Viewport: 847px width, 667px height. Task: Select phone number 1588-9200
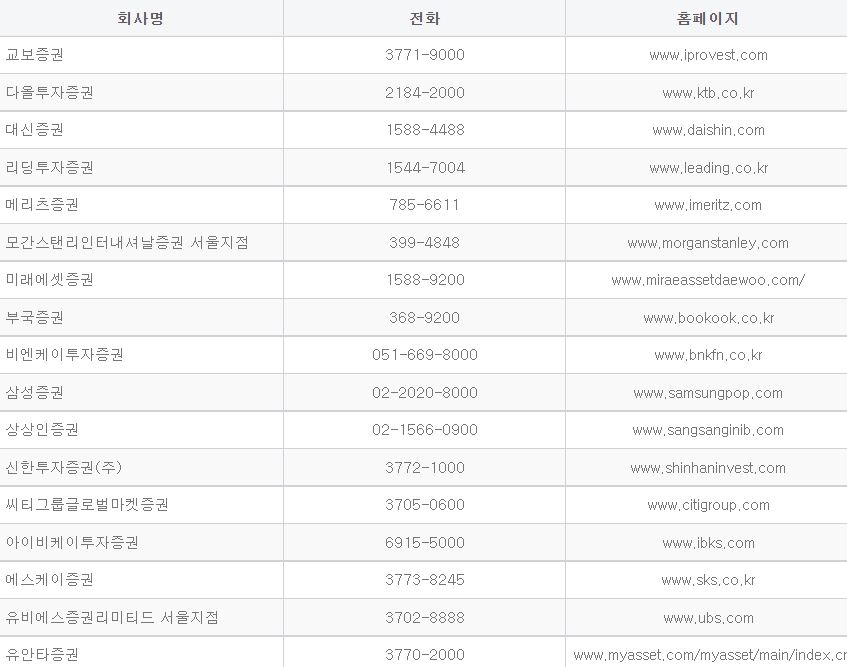pos(425,280)
